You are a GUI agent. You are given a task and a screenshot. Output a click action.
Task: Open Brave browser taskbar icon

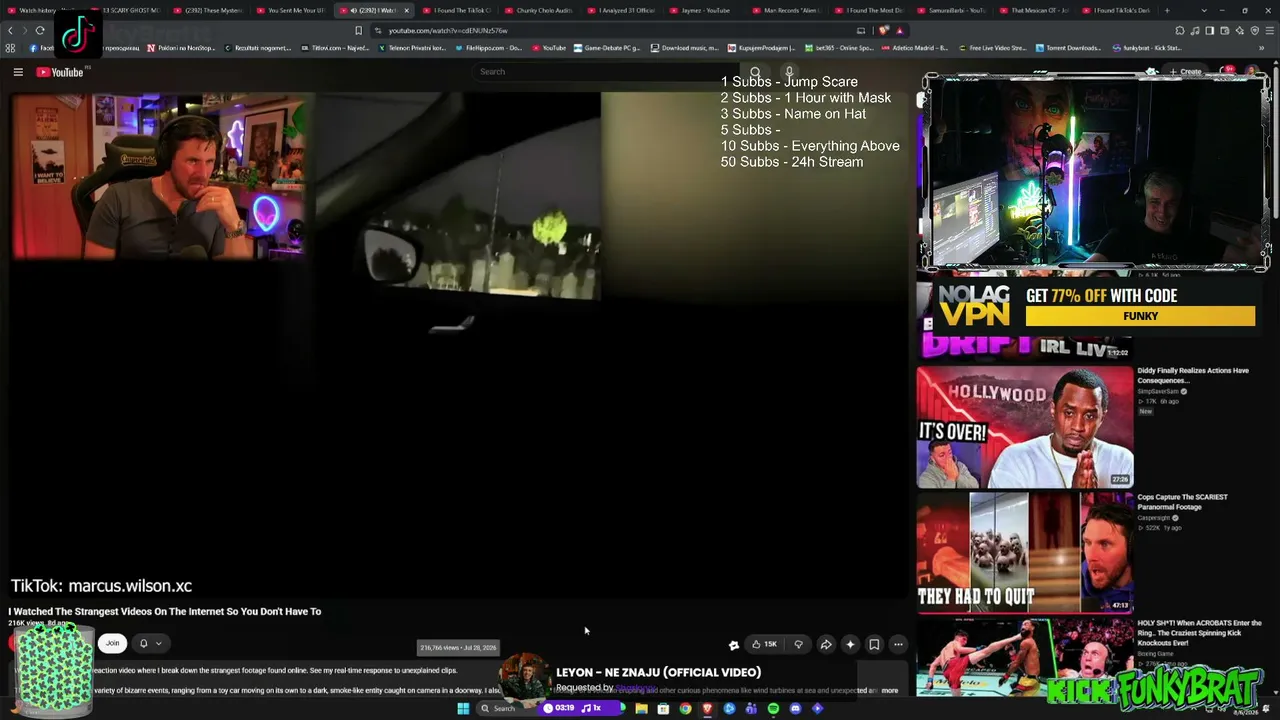(x=707, y=708)
